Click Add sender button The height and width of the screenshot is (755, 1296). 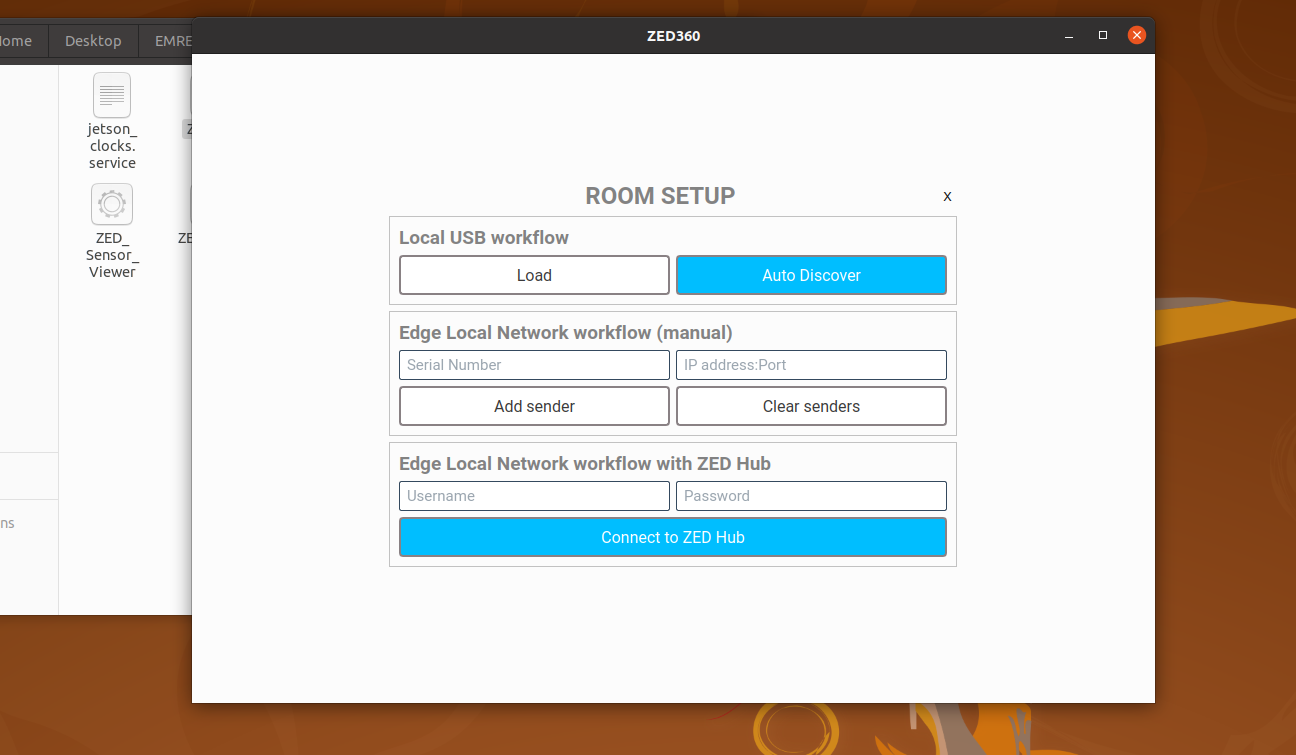pyautogui.click(x=534, y=406)
